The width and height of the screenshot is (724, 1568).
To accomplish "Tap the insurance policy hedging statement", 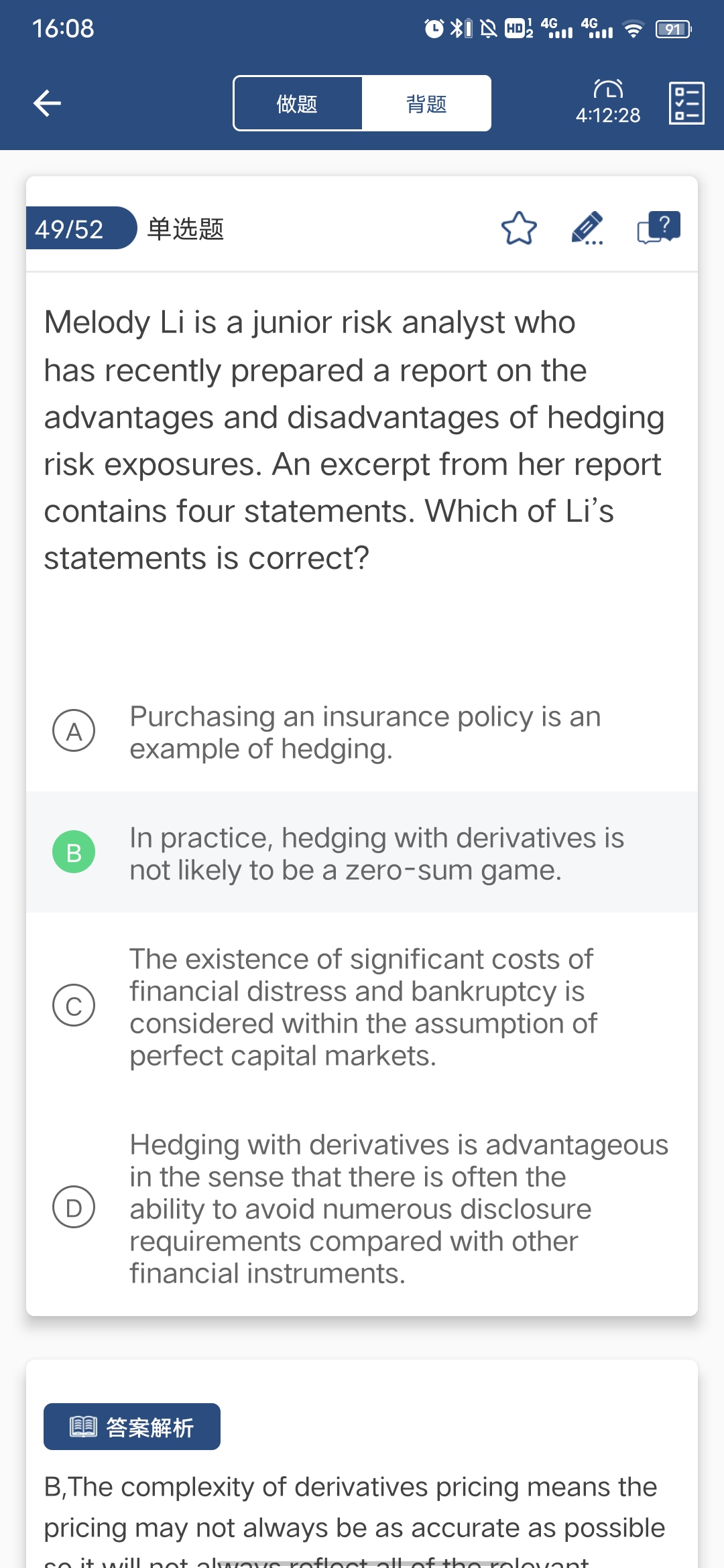I will coord(365,732).
